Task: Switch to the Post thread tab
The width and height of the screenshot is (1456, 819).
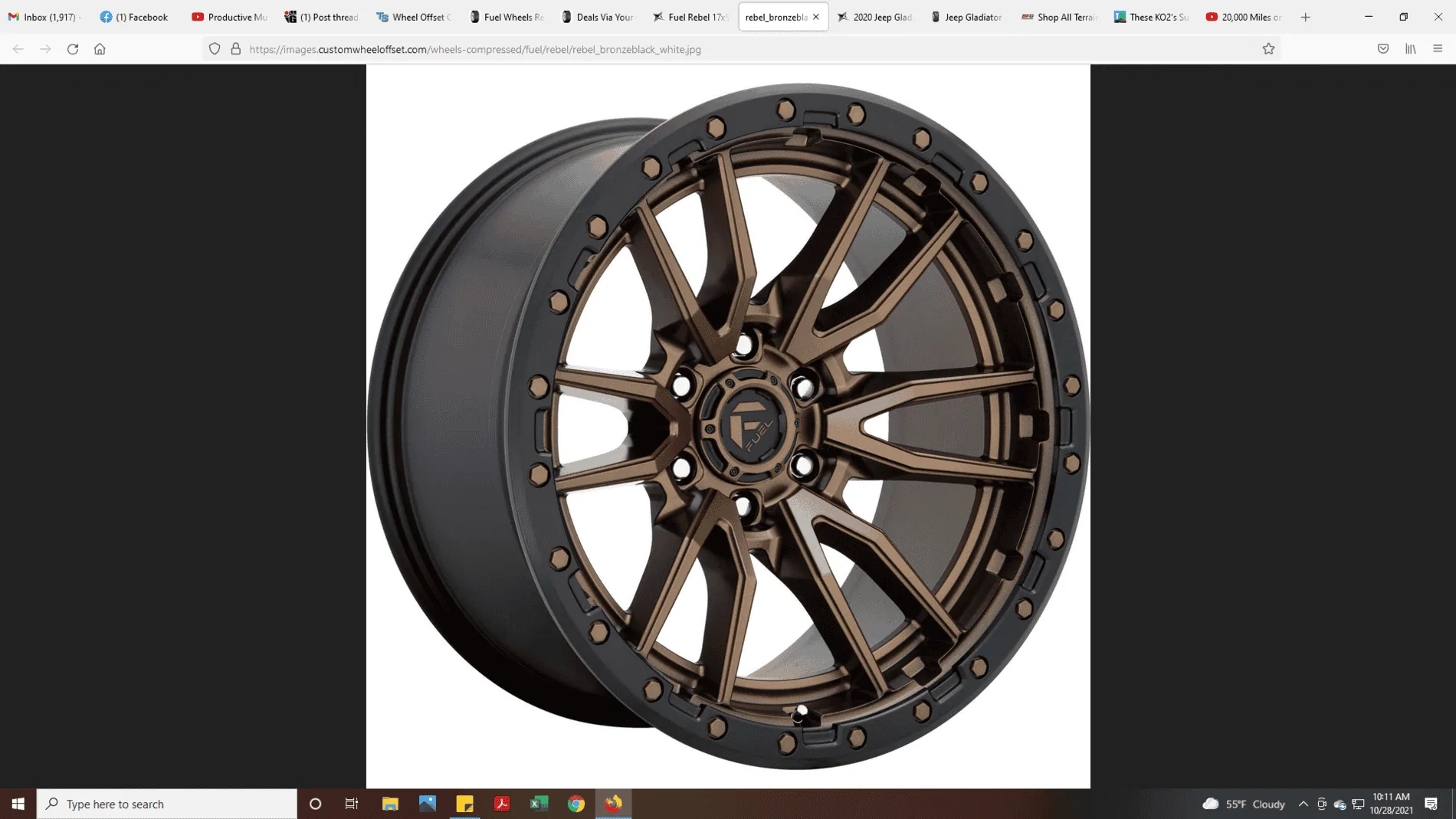Action: (x=323, y=17)
